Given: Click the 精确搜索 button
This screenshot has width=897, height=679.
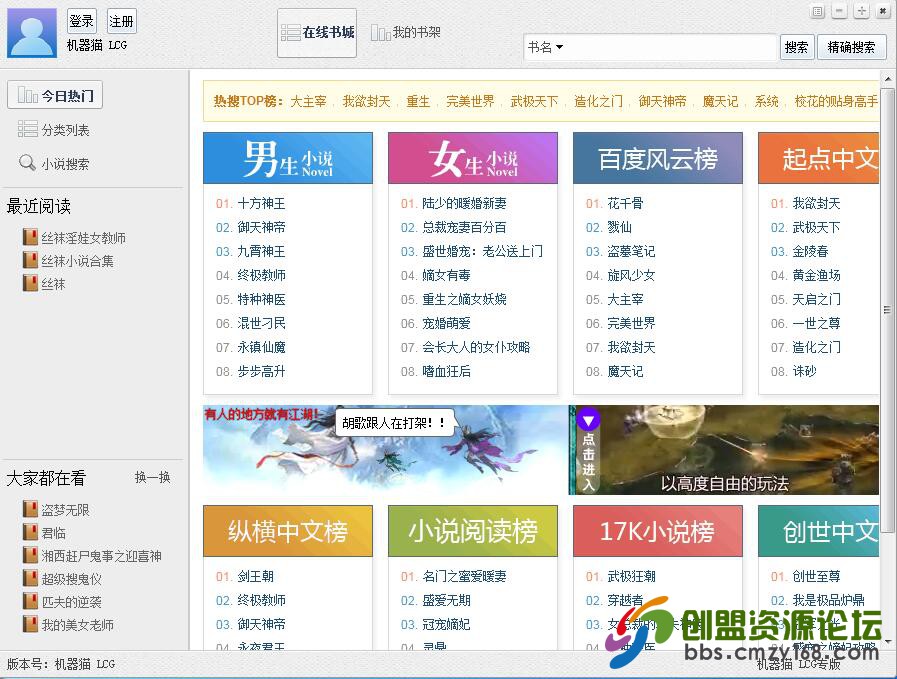Looking at the screenshot, I should tap(851, 47).
